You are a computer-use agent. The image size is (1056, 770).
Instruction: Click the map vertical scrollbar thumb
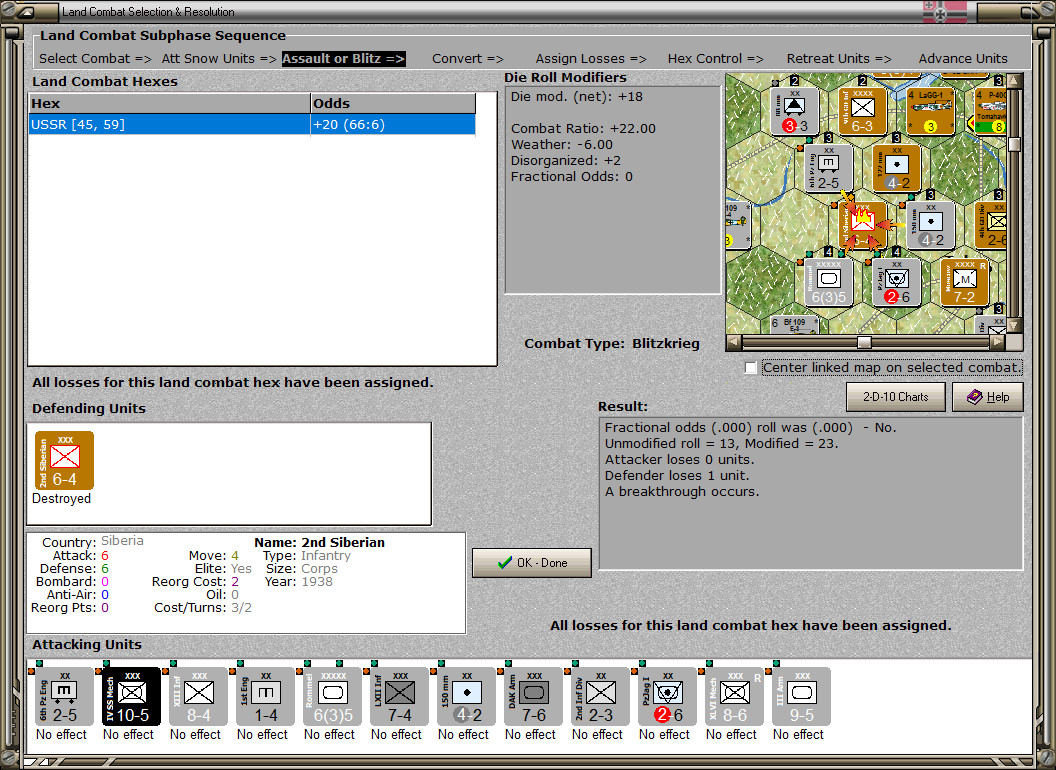1014,144
